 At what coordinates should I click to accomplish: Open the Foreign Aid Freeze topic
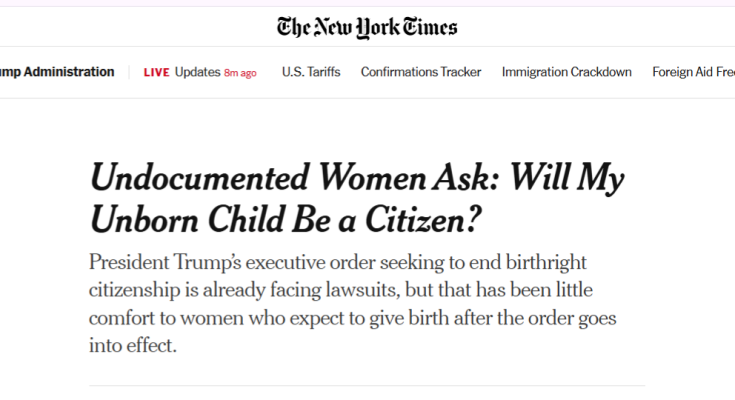(693, 72)
